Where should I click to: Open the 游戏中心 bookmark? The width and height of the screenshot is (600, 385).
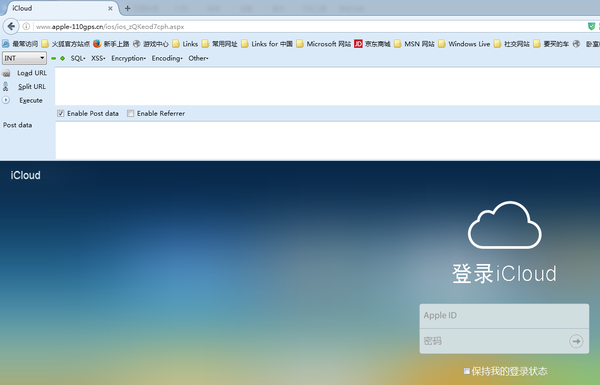click(151, 44)
